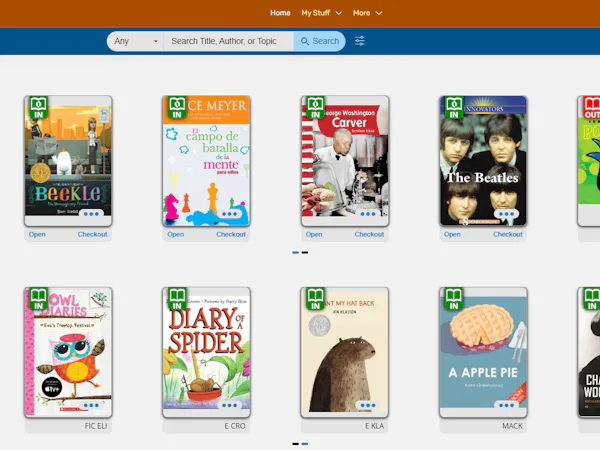This screenshot has width=600, height=450.
Task: Click Open under El campo de batalla de la mente
Action: (176, 234)
